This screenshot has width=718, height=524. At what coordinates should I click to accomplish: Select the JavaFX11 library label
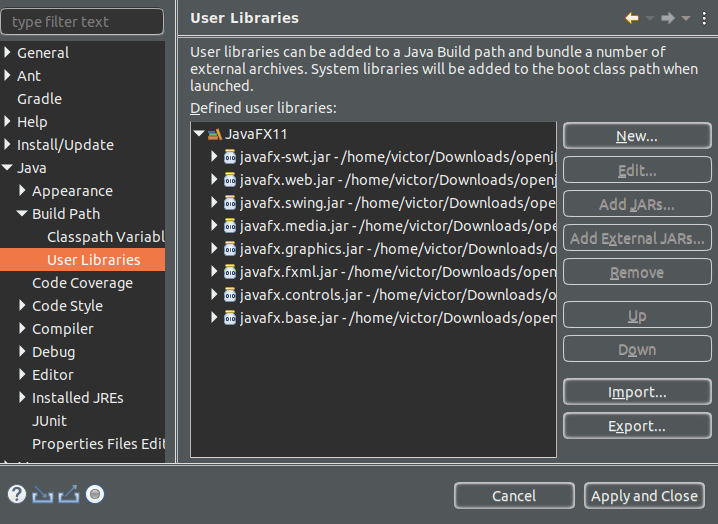tap(256, 134)
